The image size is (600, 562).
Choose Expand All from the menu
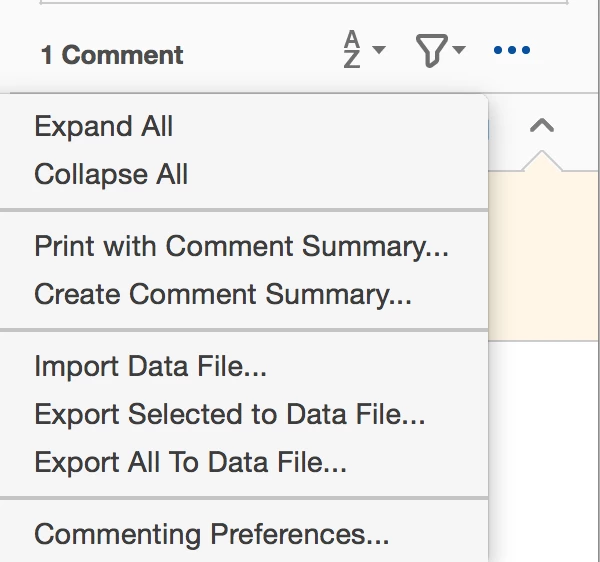[x=103, y=127]
